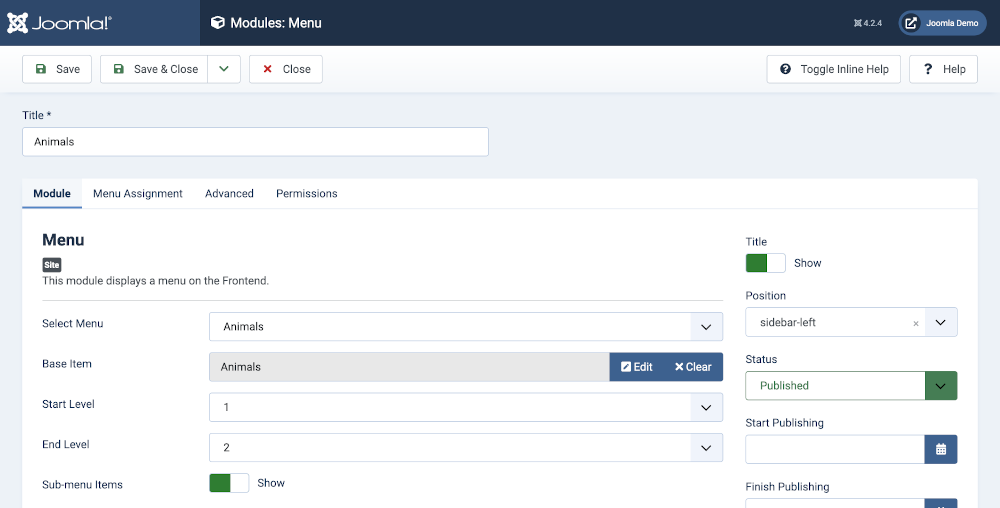Switch to the Advanced tab
This screenshot has height=508, width=1000.
(x=229, y=193)
